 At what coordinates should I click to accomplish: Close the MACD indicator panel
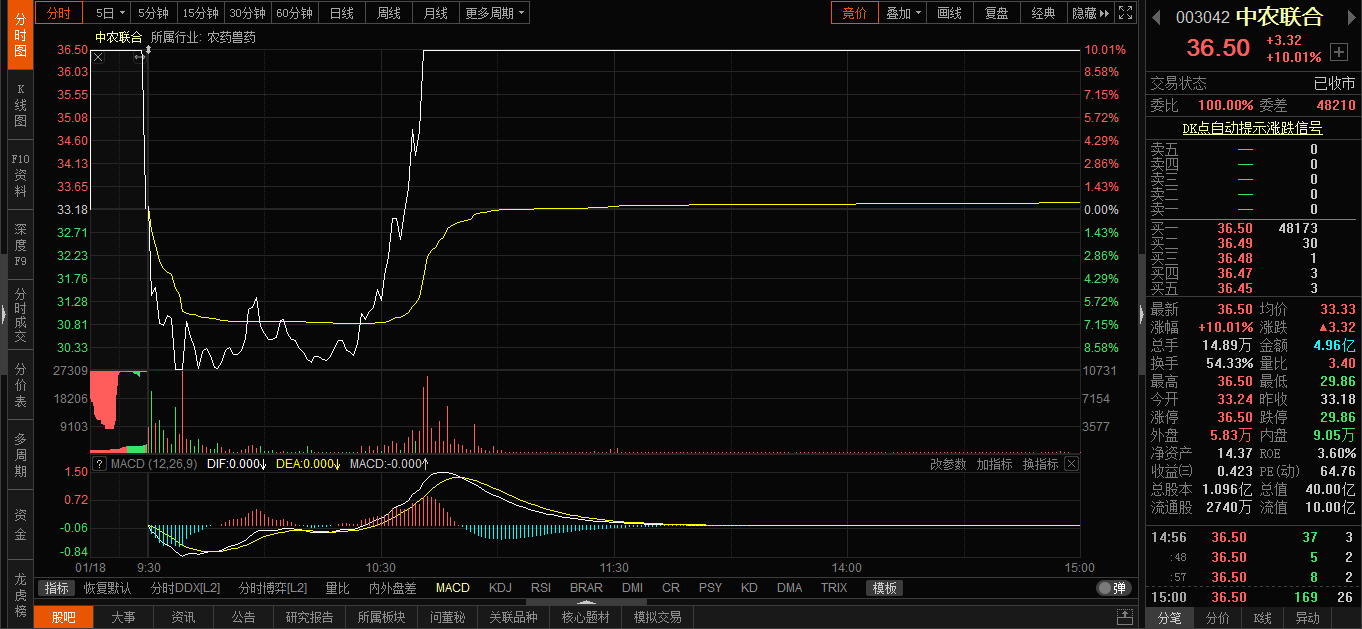1071,464
